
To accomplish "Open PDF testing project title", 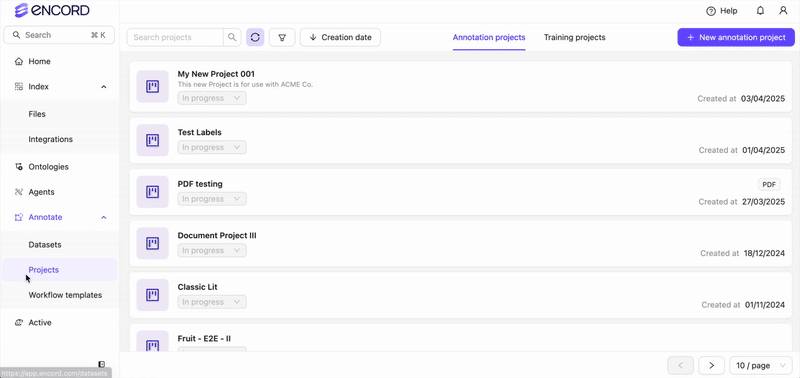I will click(x=200, y=184).
